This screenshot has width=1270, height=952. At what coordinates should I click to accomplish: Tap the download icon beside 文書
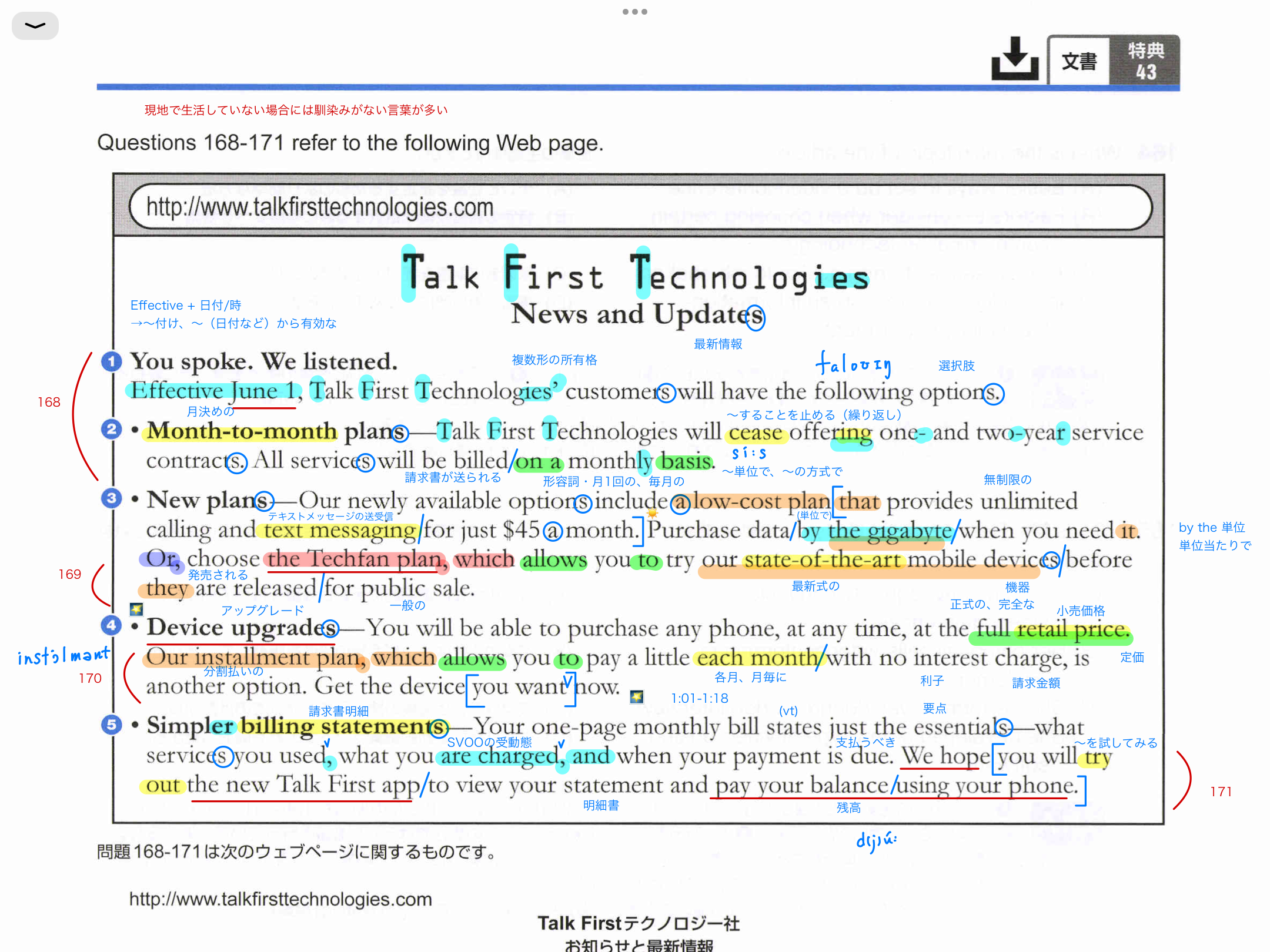point(1015,59)
